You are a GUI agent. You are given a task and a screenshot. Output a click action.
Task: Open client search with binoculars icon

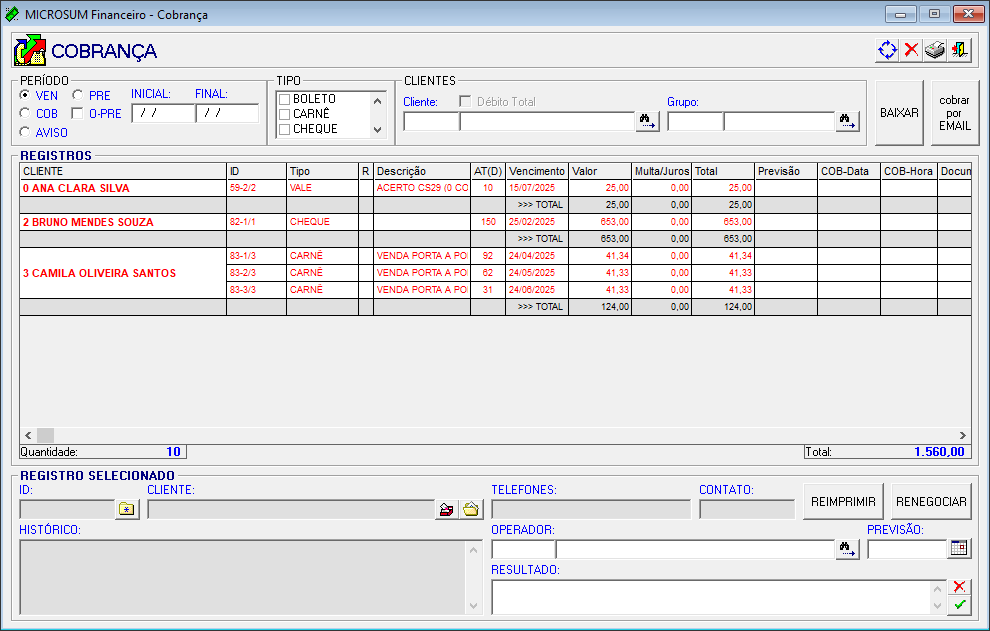647,121
